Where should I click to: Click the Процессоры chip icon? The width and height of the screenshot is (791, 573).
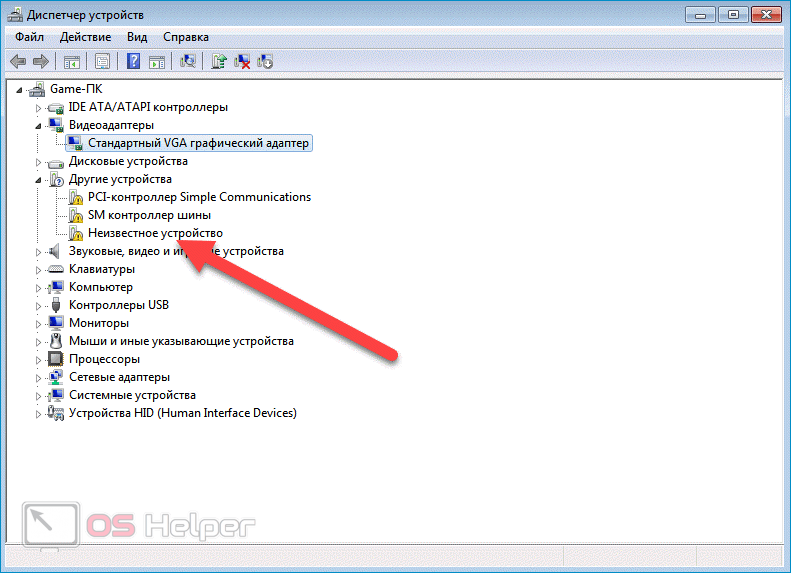pos(55,359)
